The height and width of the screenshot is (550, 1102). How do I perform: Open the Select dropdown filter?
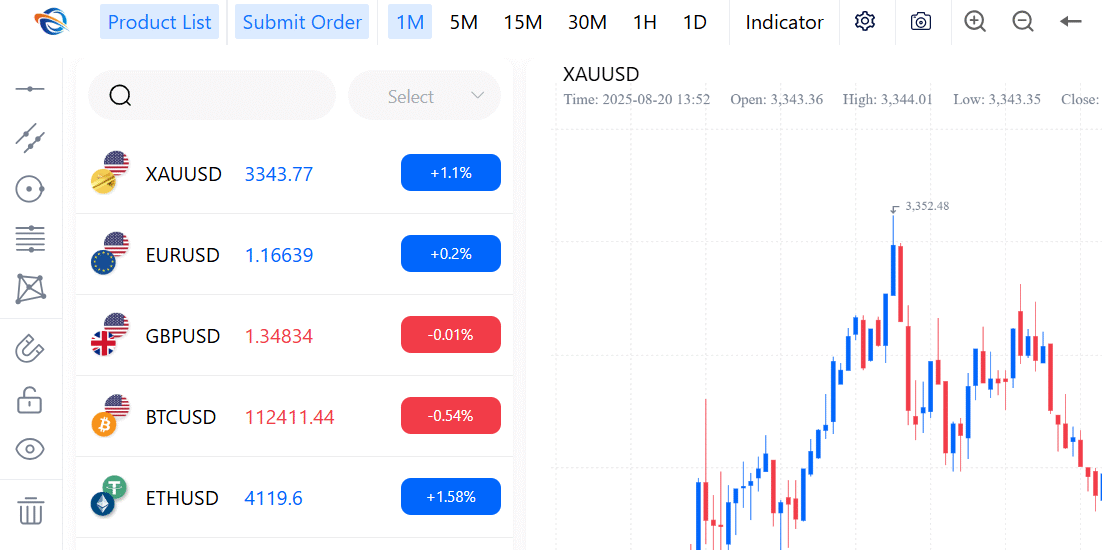tap(424, 96)
